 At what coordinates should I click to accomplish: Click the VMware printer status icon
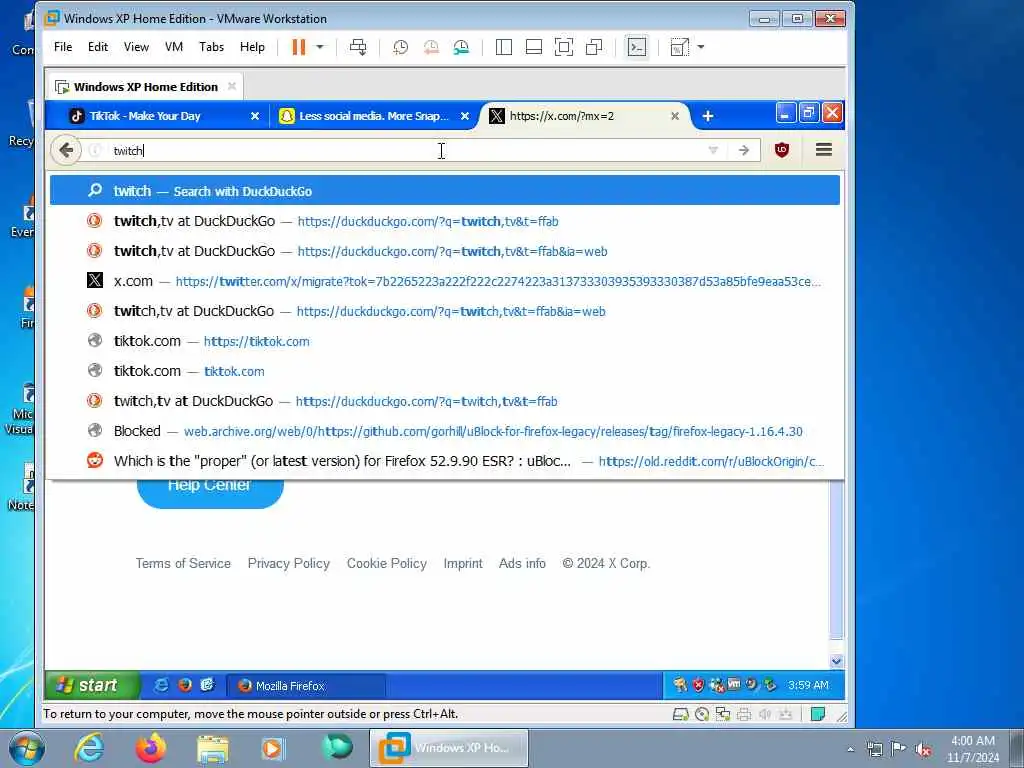[744, 714]
